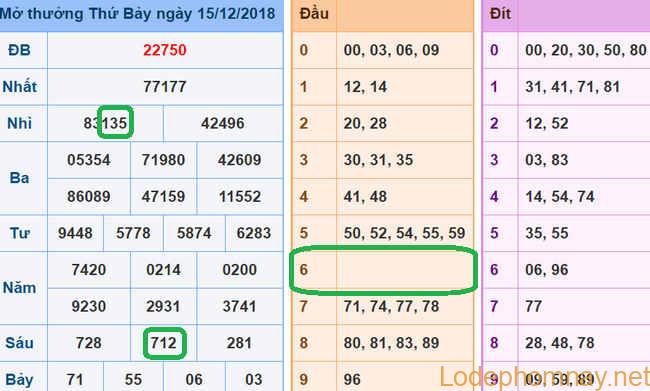Click the empty Đầu row digit 6
This screenshot has width=650, height=391.
[304, 270]
